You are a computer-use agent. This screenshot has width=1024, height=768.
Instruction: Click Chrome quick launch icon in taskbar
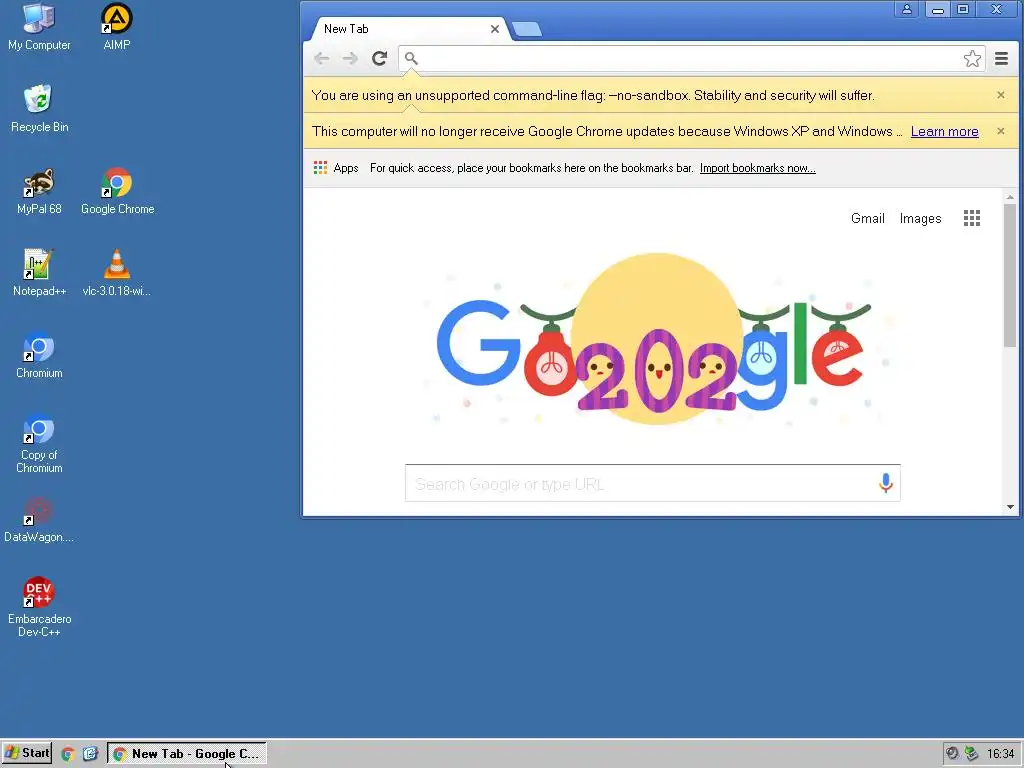tap(67, 754)
